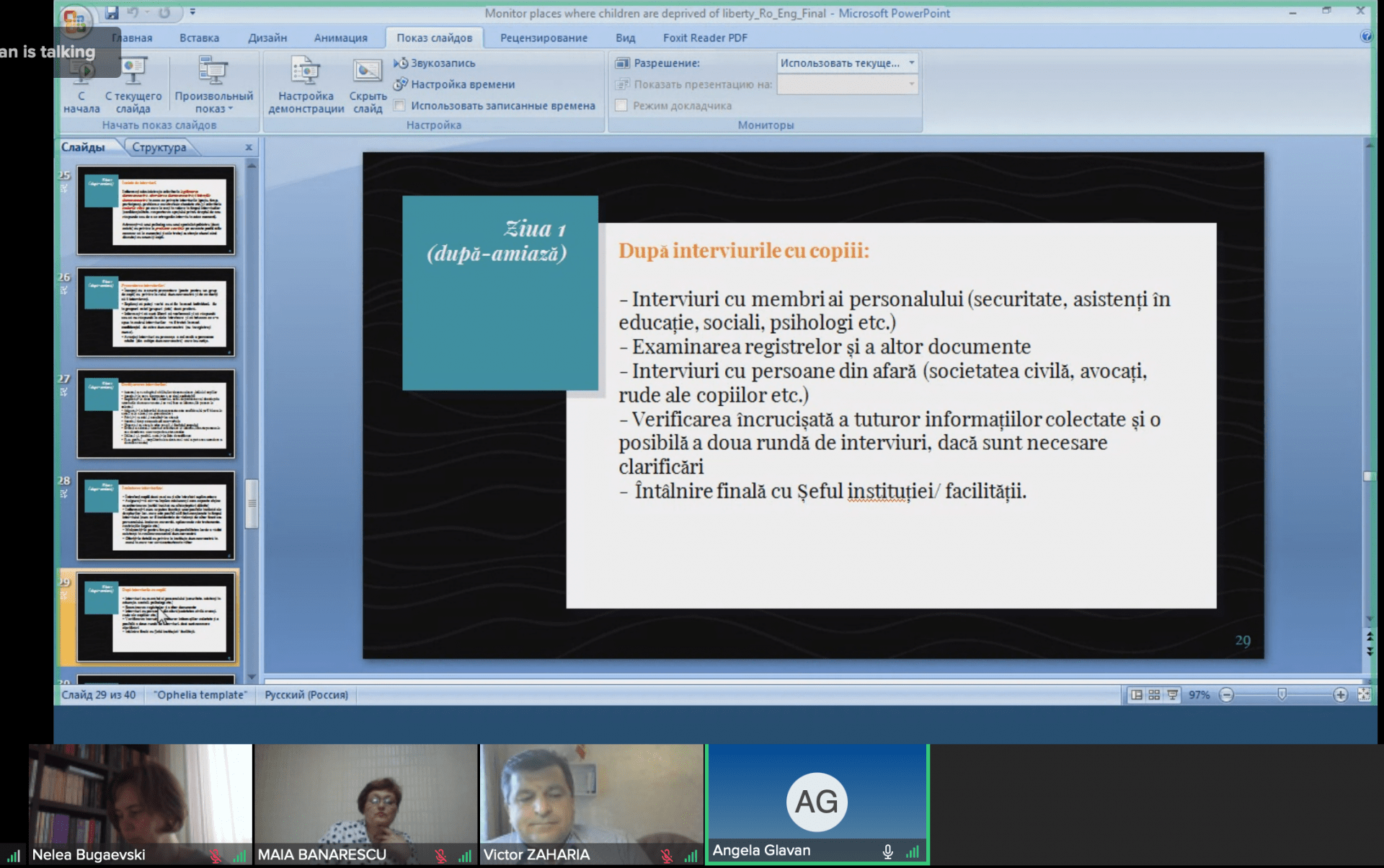Click the save icon in quick access toolbar
1384x868 pixels.
(x=112, y=12)
